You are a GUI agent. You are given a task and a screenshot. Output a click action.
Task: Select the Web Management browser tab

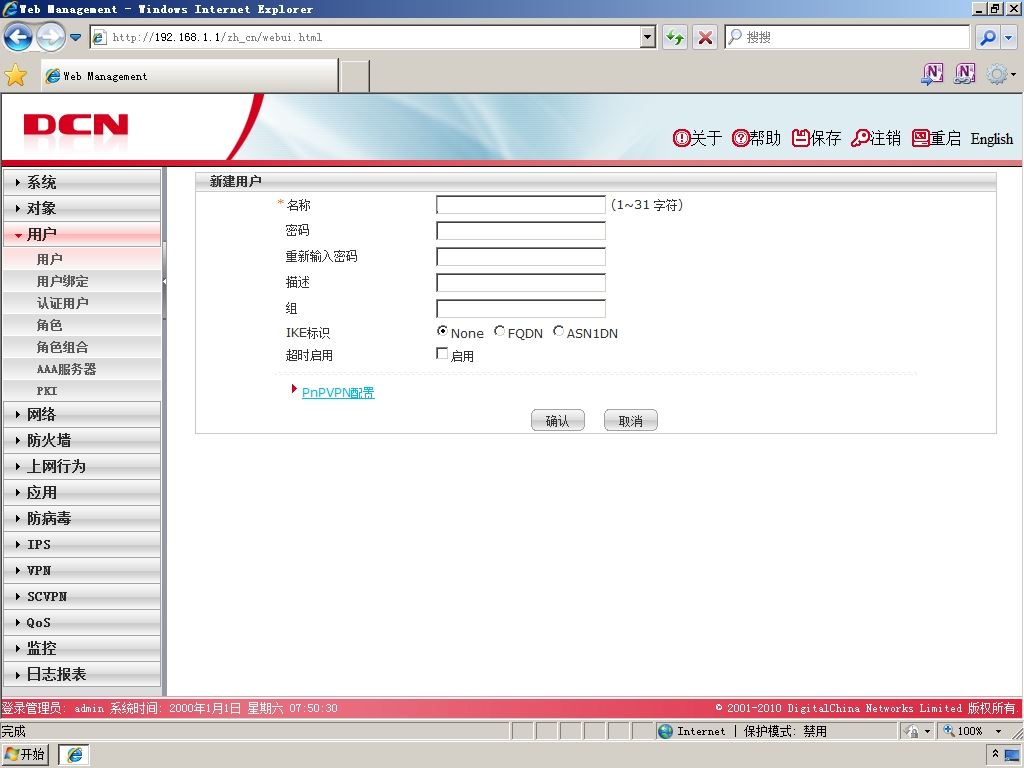tap(189, 76)
